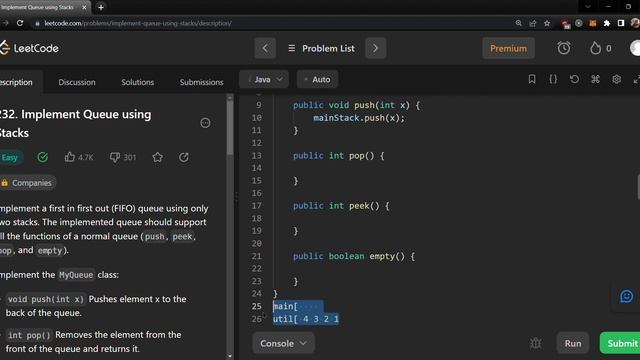This screenshot has width=640, height=360.
Task: Click the text 'util[ 4 3 2 1'
Action: (306, 319)
